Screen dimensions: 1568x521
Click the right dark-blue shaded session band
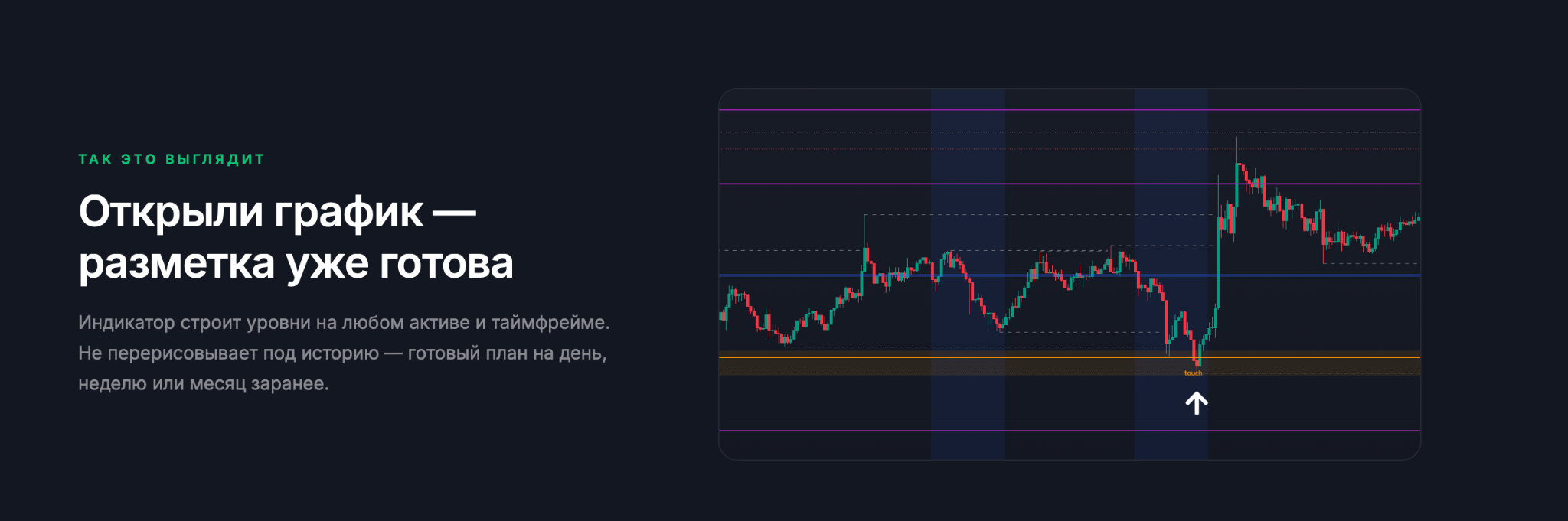1171,274
